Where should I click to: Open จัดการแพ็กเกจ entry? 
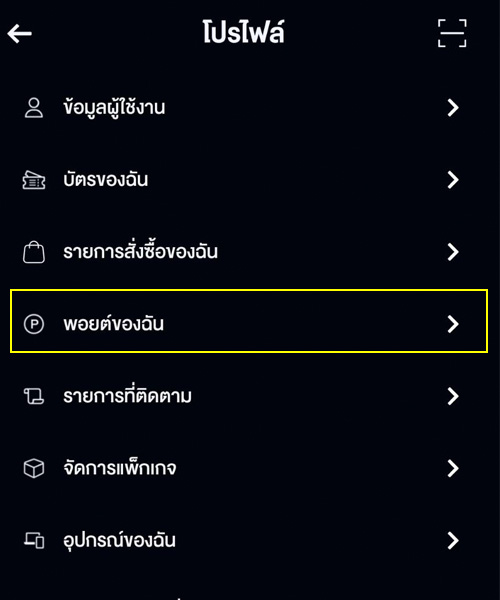[250, 468]
